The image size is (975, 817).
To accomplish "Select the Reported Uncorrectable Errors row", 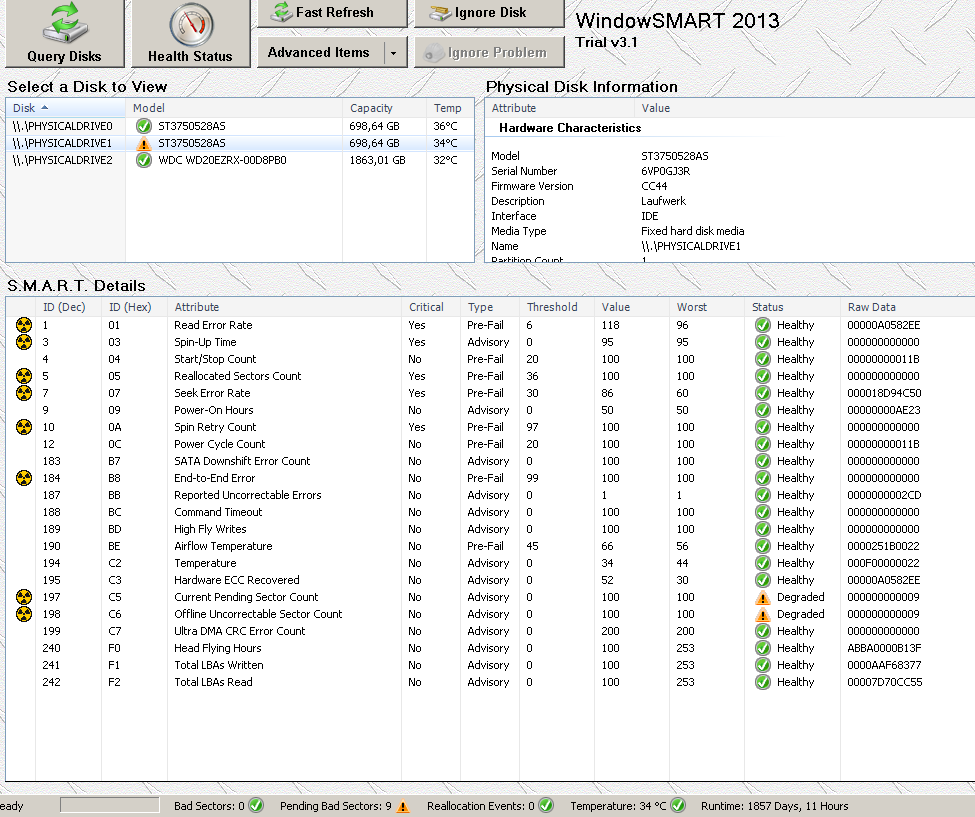I will click(490, 495).
